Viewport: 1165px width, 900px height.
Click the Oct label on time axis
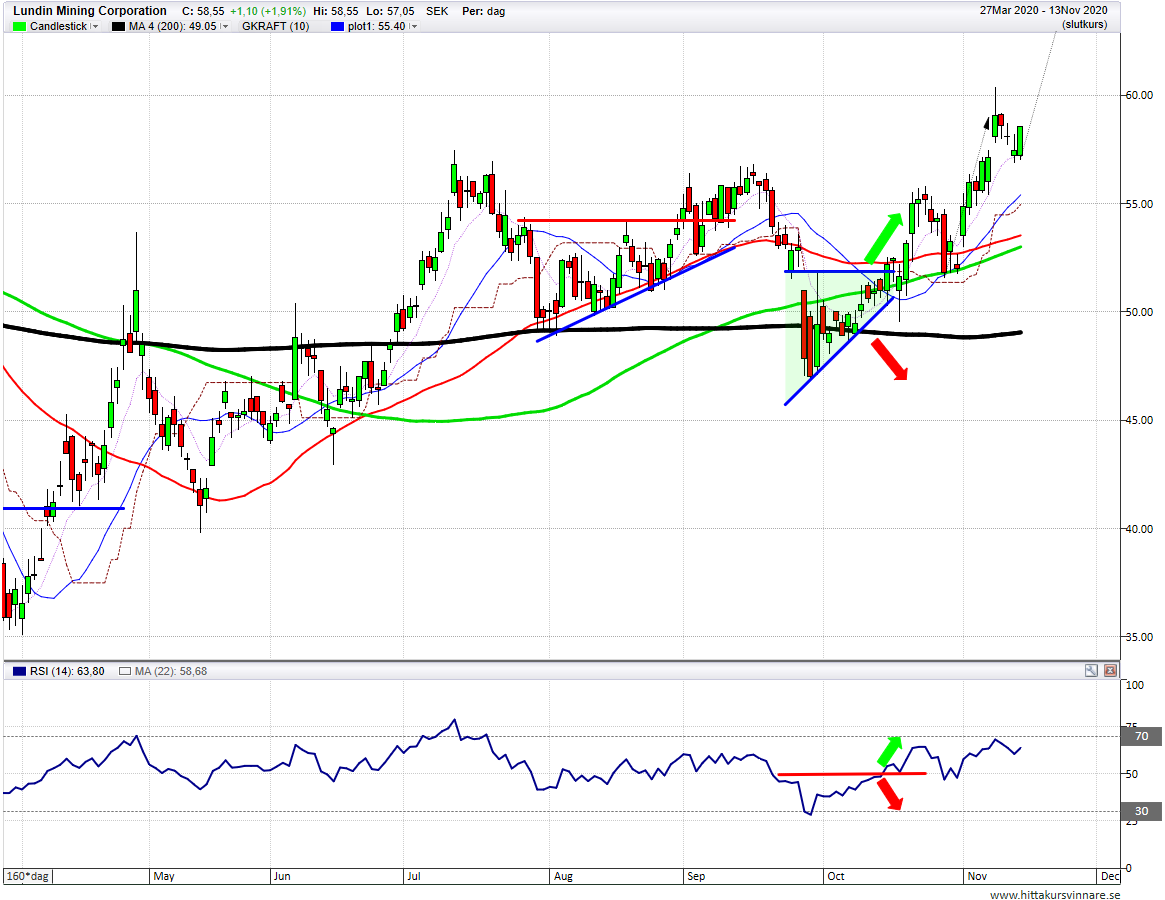[836, 876]
